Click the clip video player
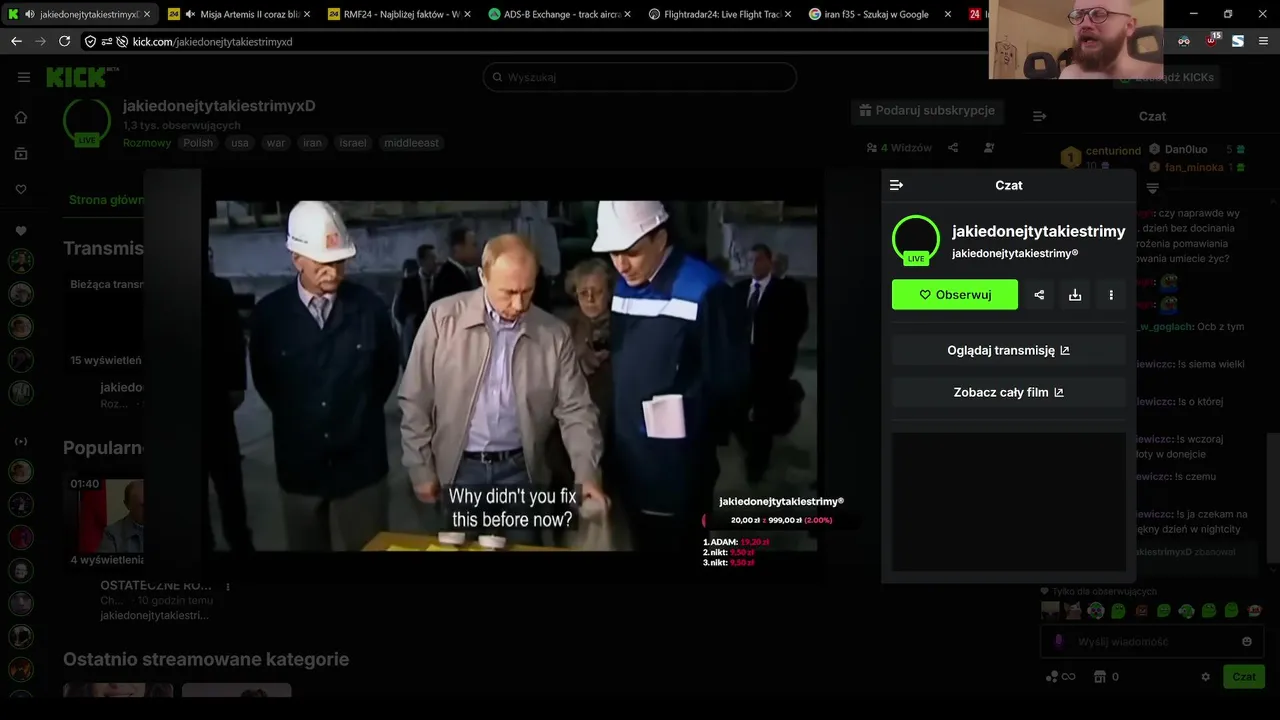1280x720 pixels. point(513,376)
